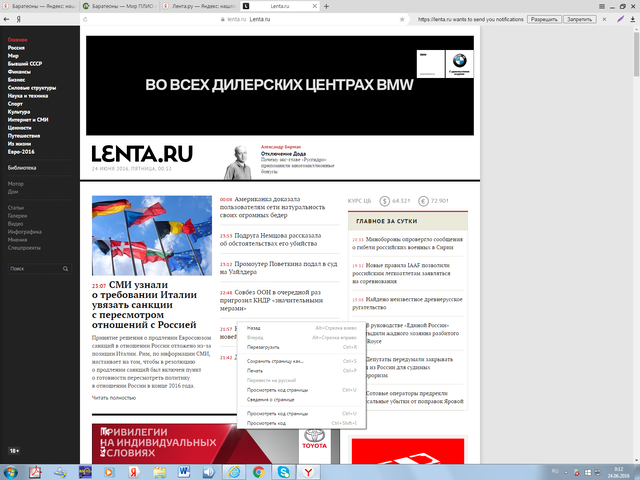Open the Финансы section in sidebar

coord(19,72)
